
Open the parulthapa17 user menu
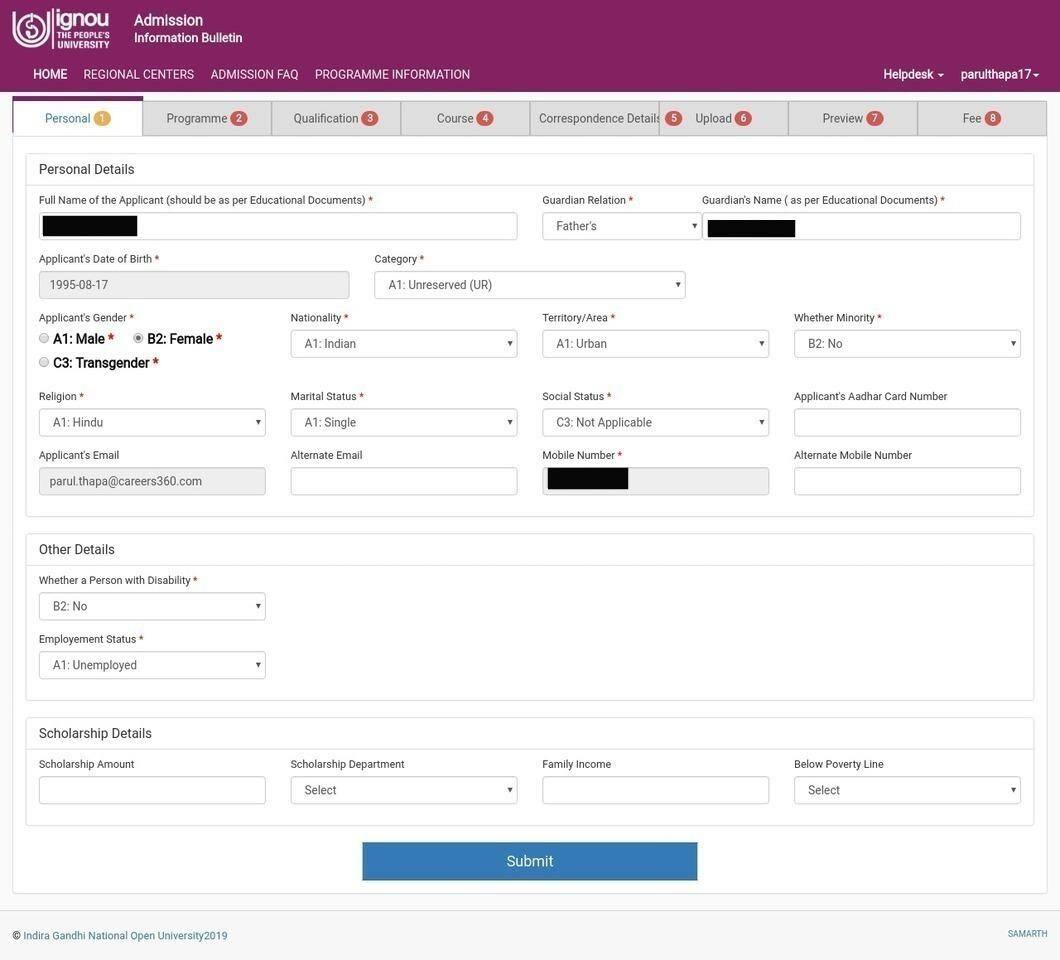coord(999,75)
